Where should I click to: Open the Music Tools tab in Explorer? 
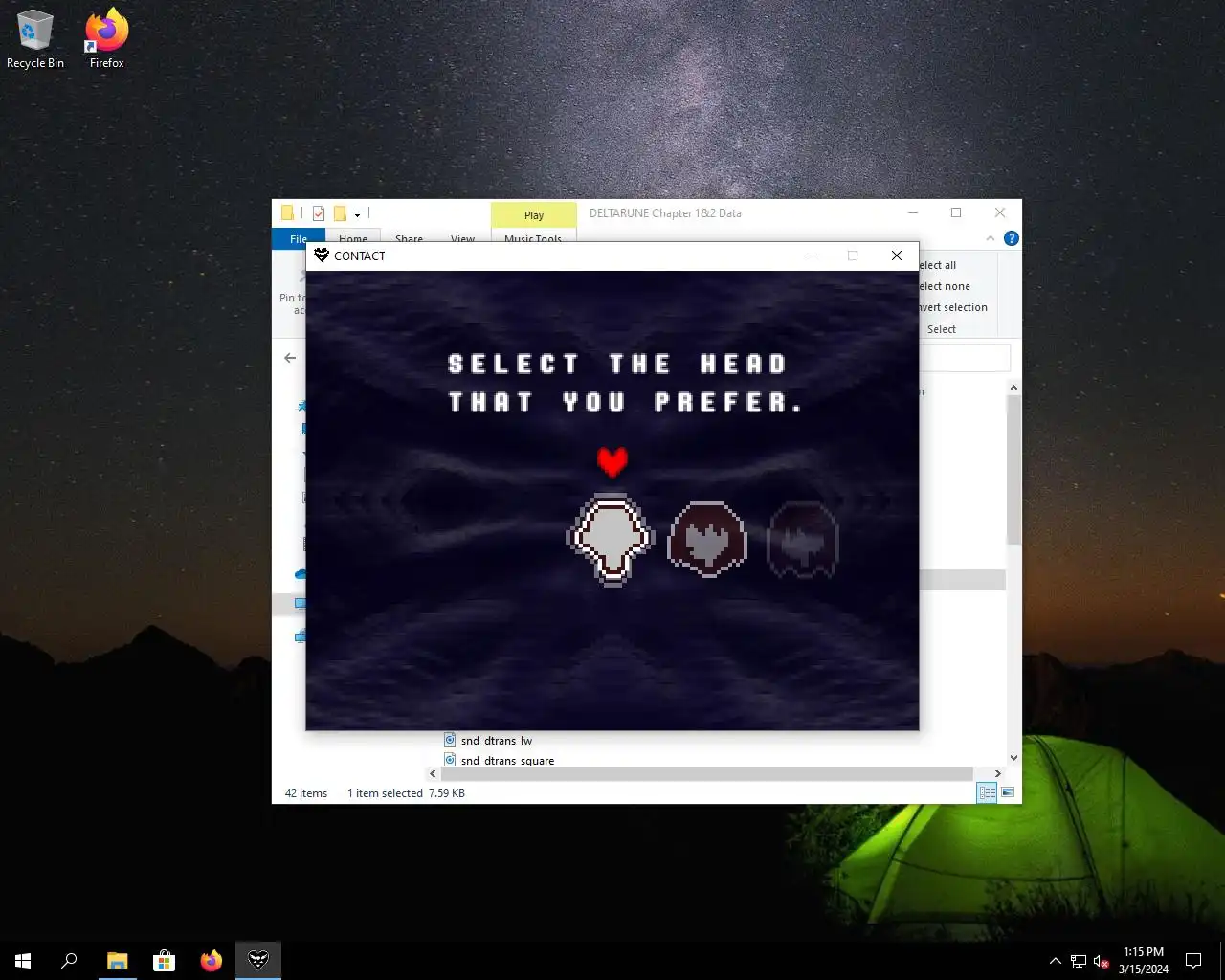pos(533,238)
